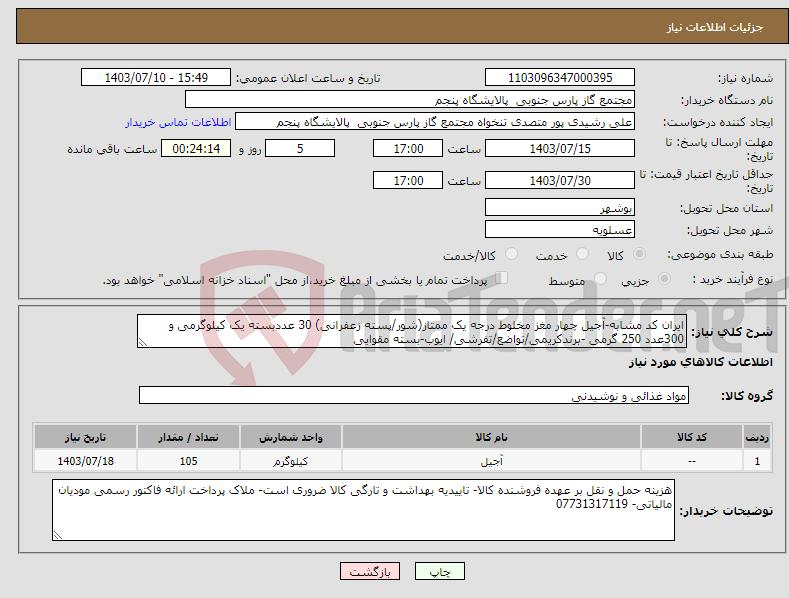Open the اطلاعات تماس خریدار link
Viewport: 789px width, 598px height.
coord(178,122)
